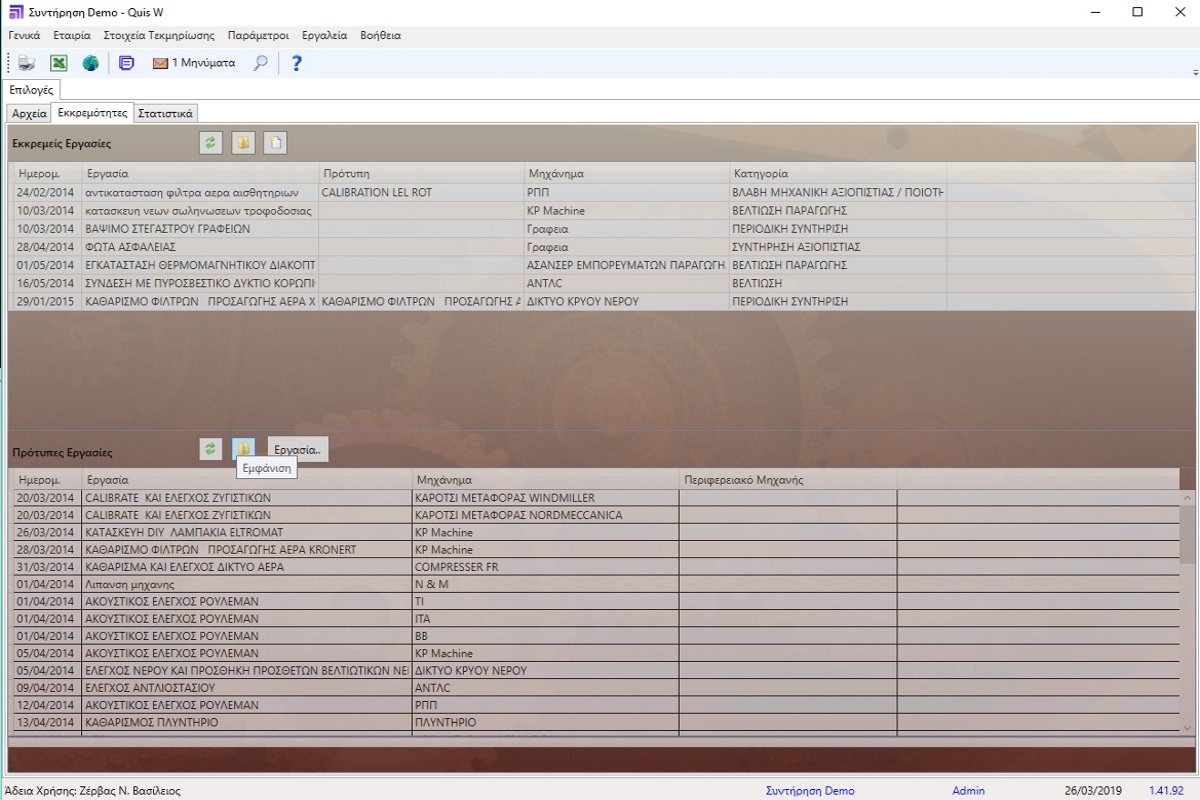Open the magnifier search icon
Image resolution: width=1200 pixels, height=800 pixels.
[x=260, y=63]
